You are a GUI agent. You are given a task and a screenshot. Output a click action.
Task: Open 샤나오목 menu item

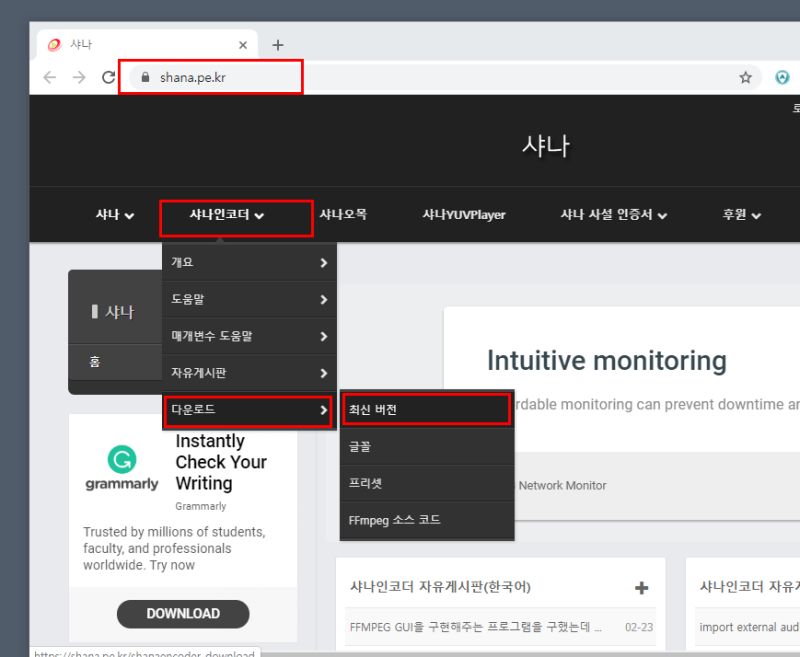pyautogui.click(x=343, y=215)
